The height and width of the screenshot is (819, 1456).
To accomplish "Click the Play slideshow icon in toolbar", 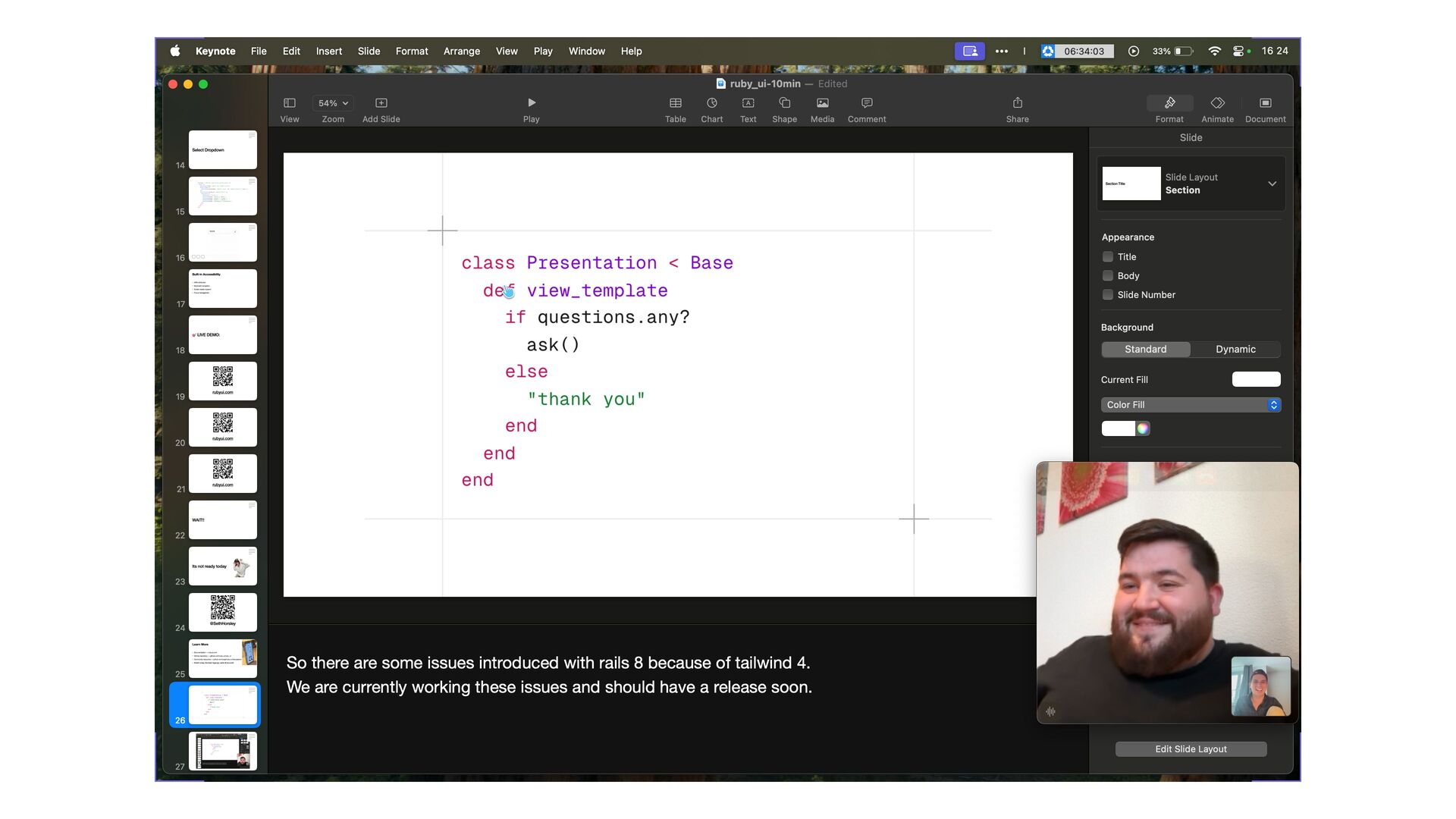I will click(531, 103).
